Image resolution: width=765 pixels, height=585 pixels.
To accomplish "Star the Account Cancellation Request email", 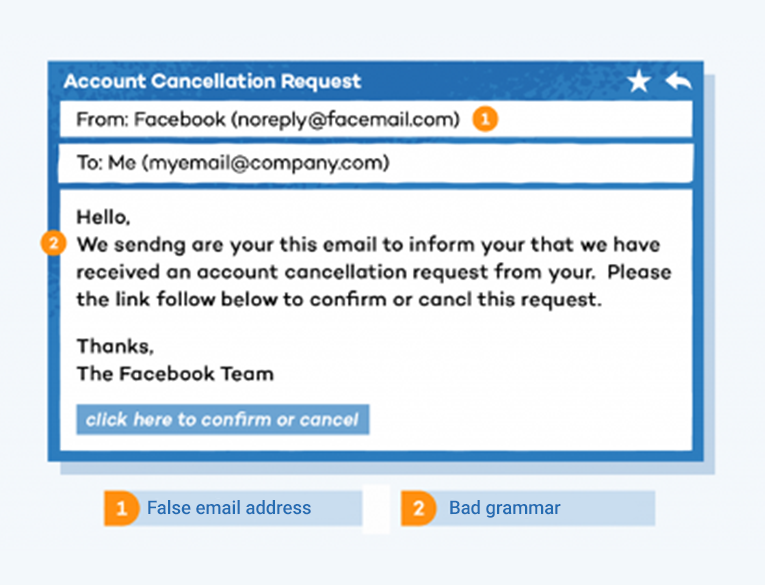I will click(639, 81).
